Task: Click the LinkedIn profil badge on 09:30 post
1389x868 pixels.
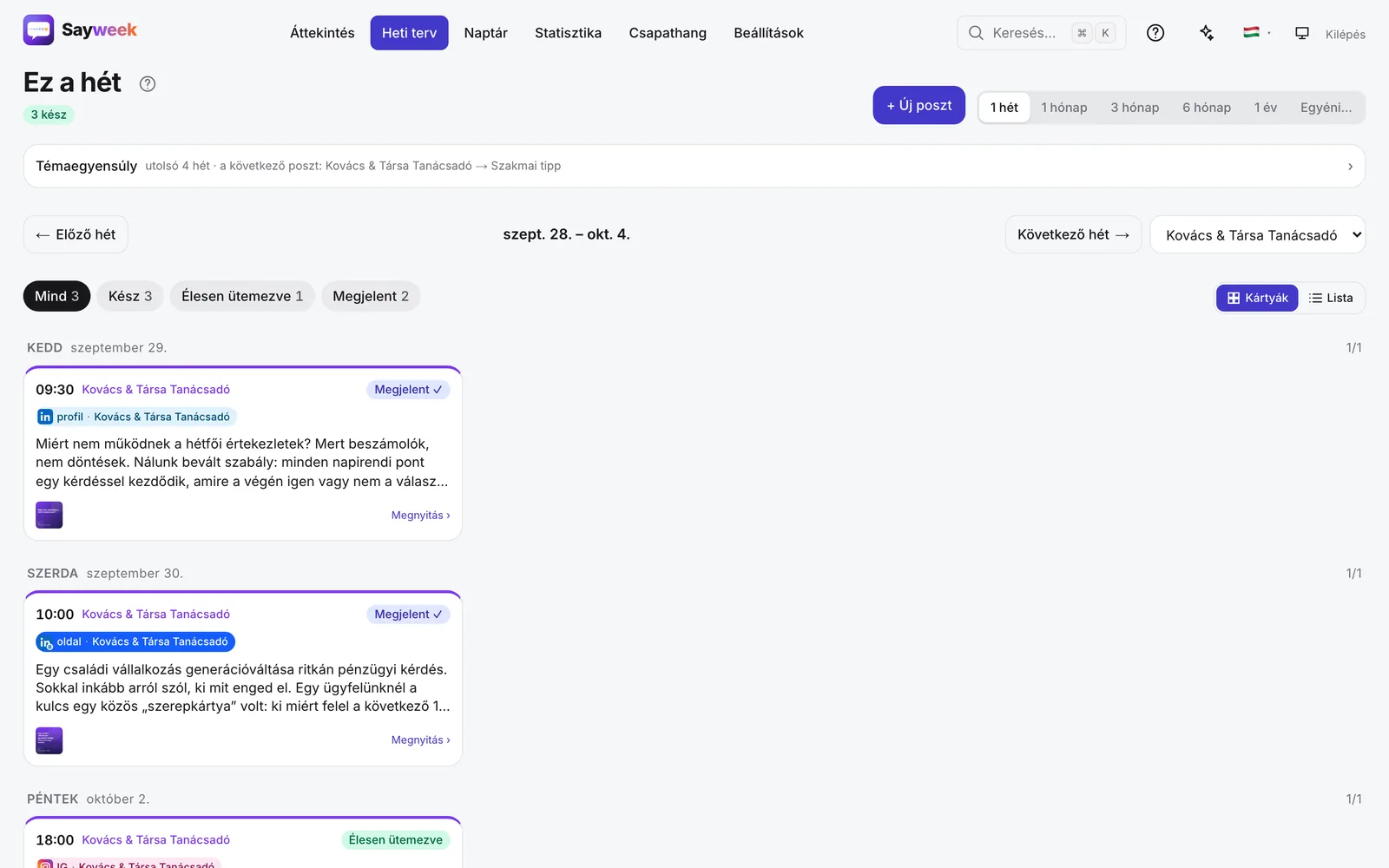Action: click(x=136, y=417)
